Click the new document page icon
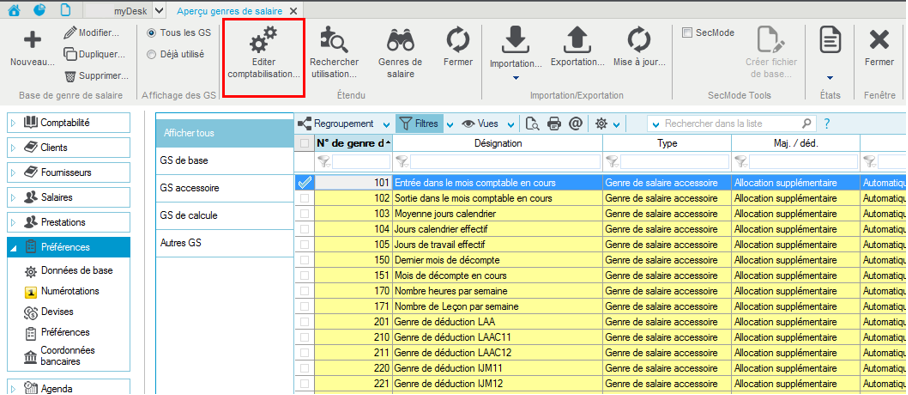Screen dimensions: 908x395 (x=65, y=10)
